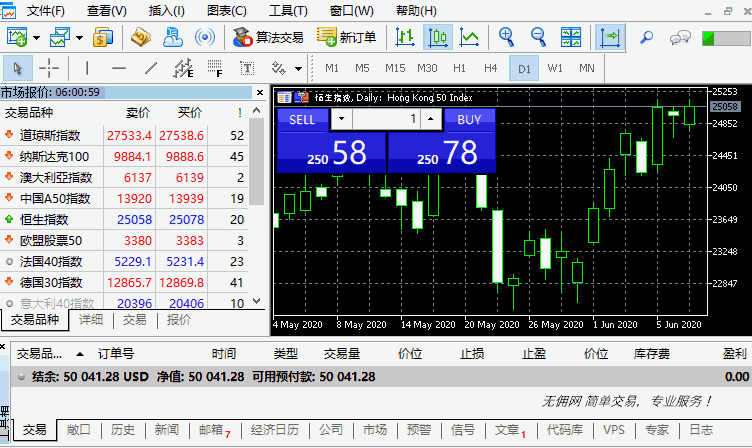Click the zoom in magnifier icon
The width and height of the screenshot is (752, 448).
click(506, 38)
